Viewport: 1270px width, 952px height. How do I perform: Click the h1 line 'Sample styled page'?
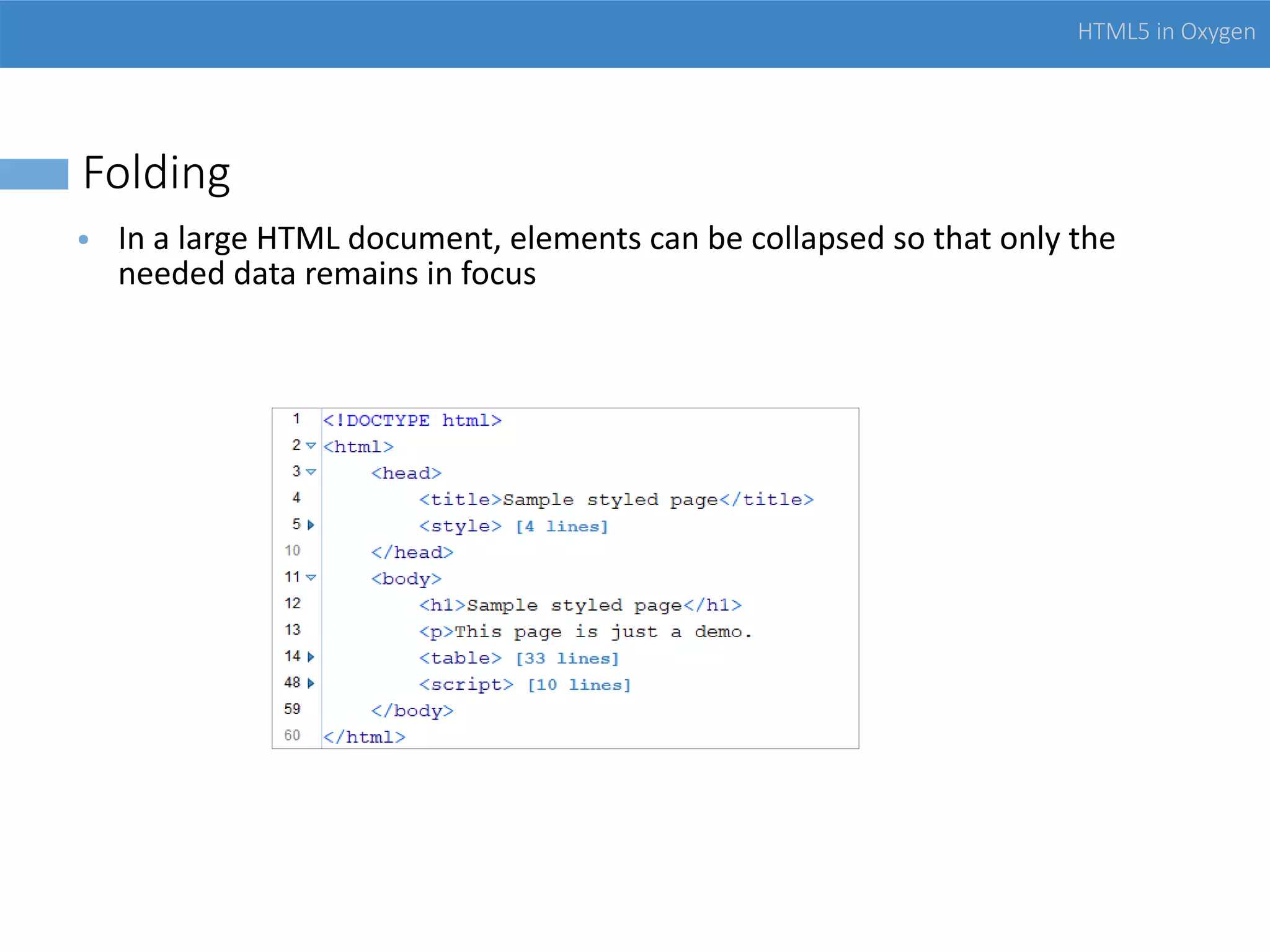(x=580, y=605)
